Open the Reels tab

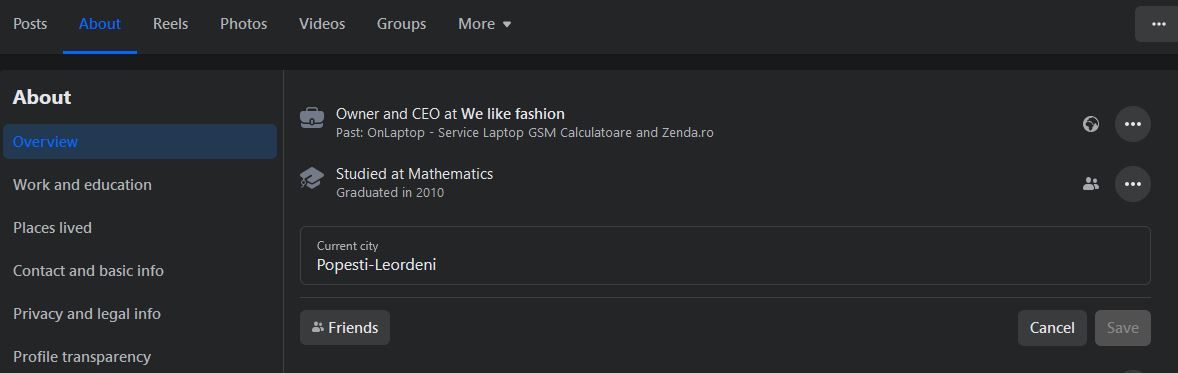click(x=171, y=24)
